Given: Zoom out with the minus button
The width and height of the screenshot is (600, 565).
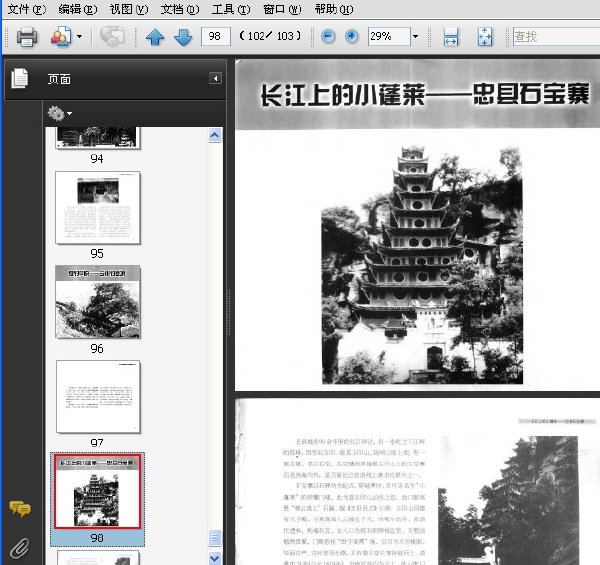Looking at the screenshot, I should point(328,37).
